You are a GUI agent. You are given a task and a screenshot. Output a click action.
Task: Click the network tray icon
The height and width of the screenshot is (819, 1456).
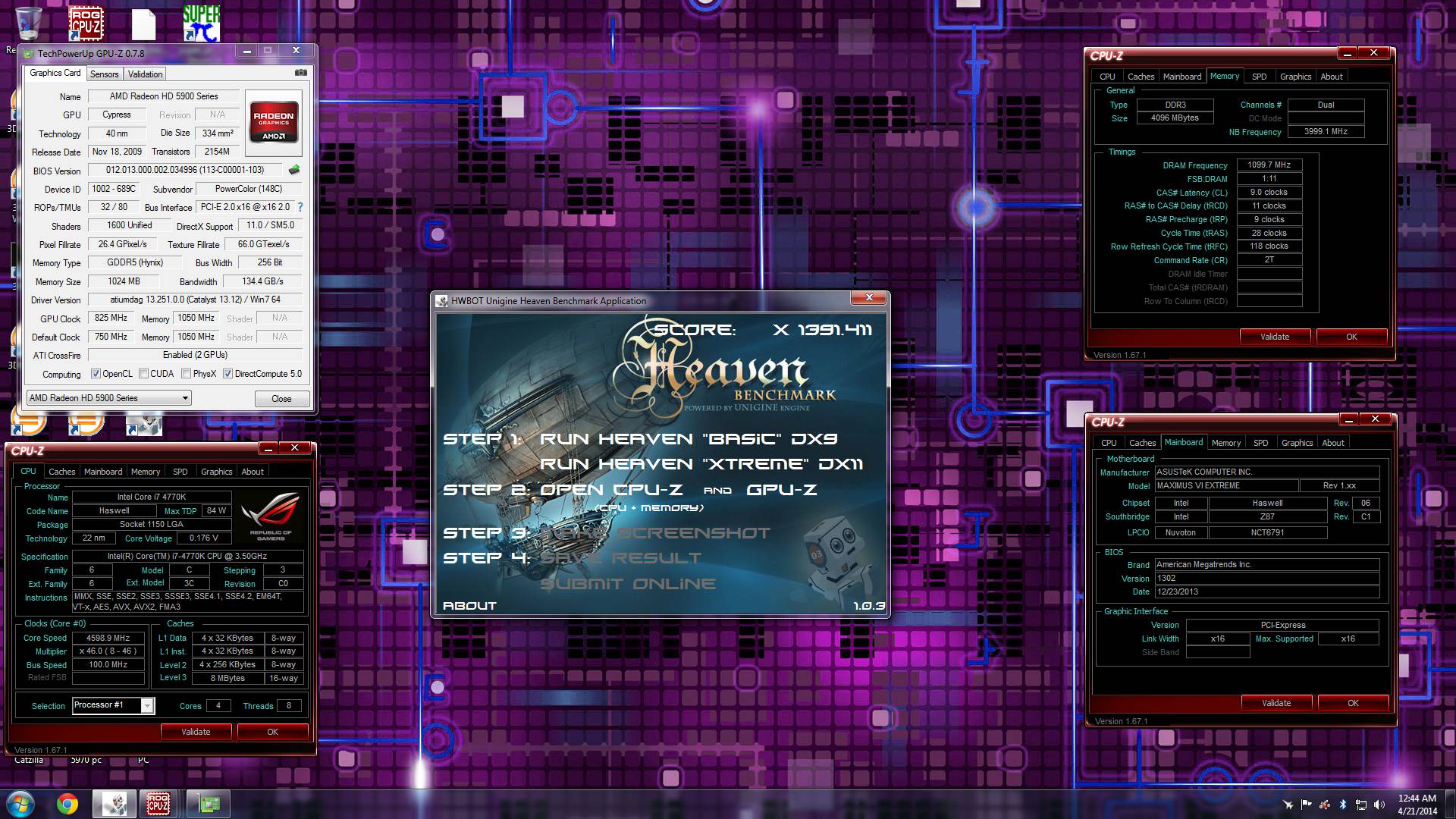click(1361, 805)
